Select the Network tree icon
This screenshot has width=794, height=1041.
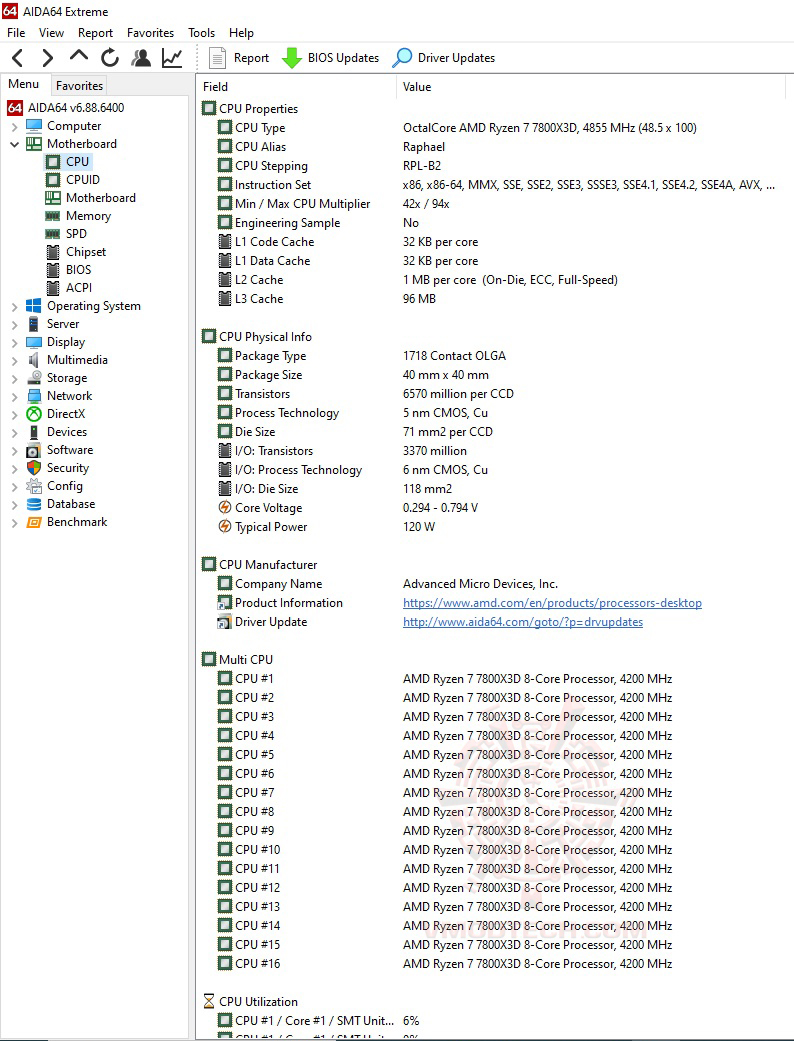tap(34, 396)
